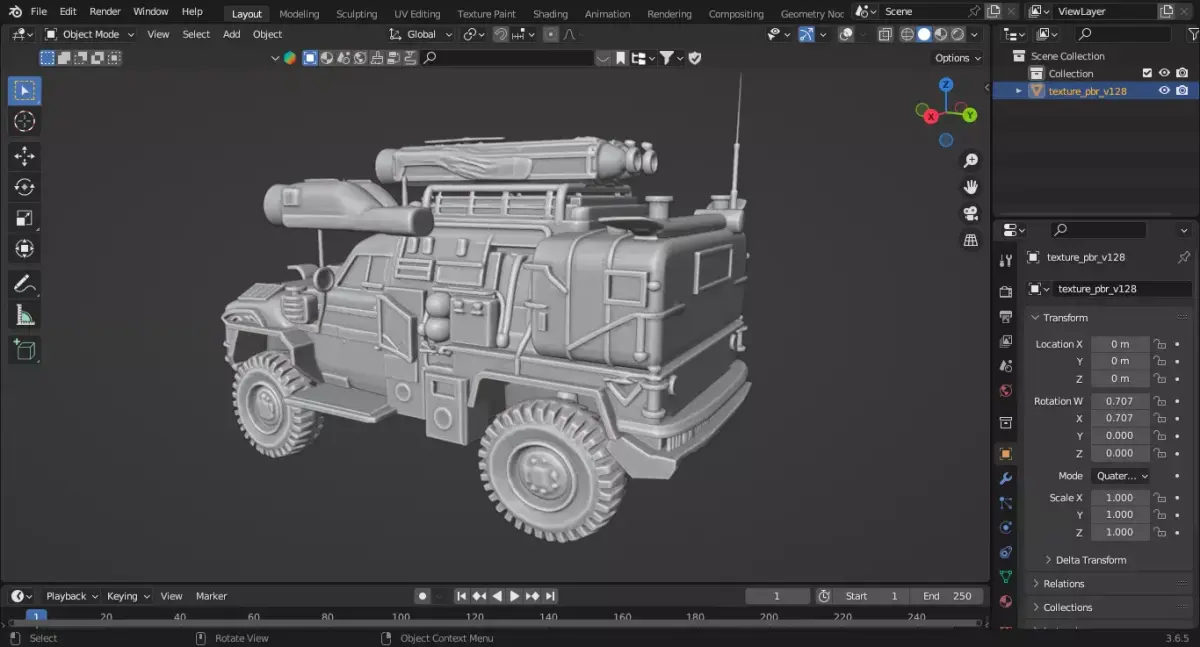This screenshot has width=1200, height=647.
Task: Switch perspective/orthographic grid icon
Action: coord(970,240)
